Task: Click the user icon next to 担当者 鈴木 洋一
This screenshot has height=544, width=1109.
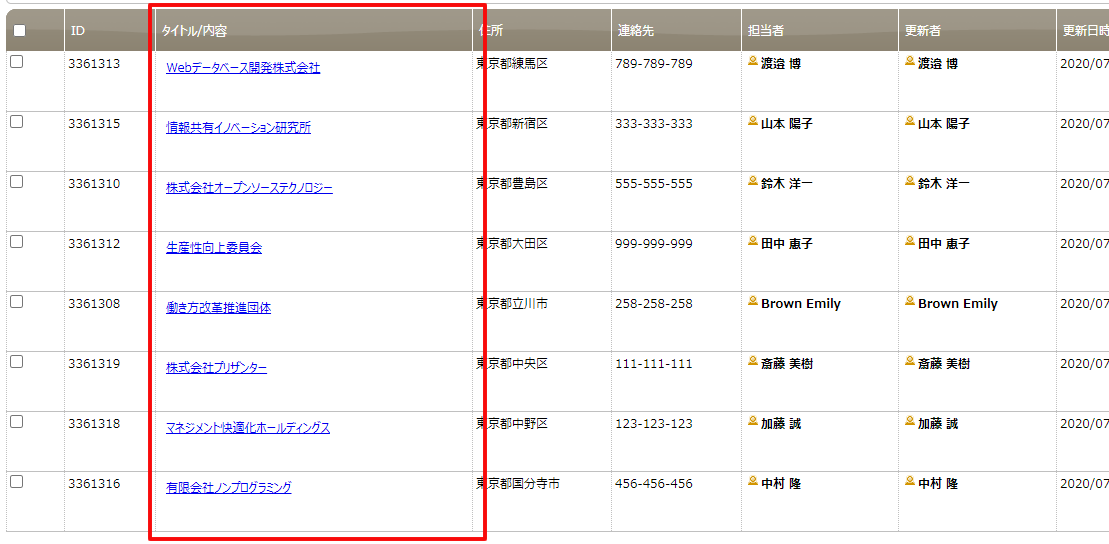Action: coord(753,182)
